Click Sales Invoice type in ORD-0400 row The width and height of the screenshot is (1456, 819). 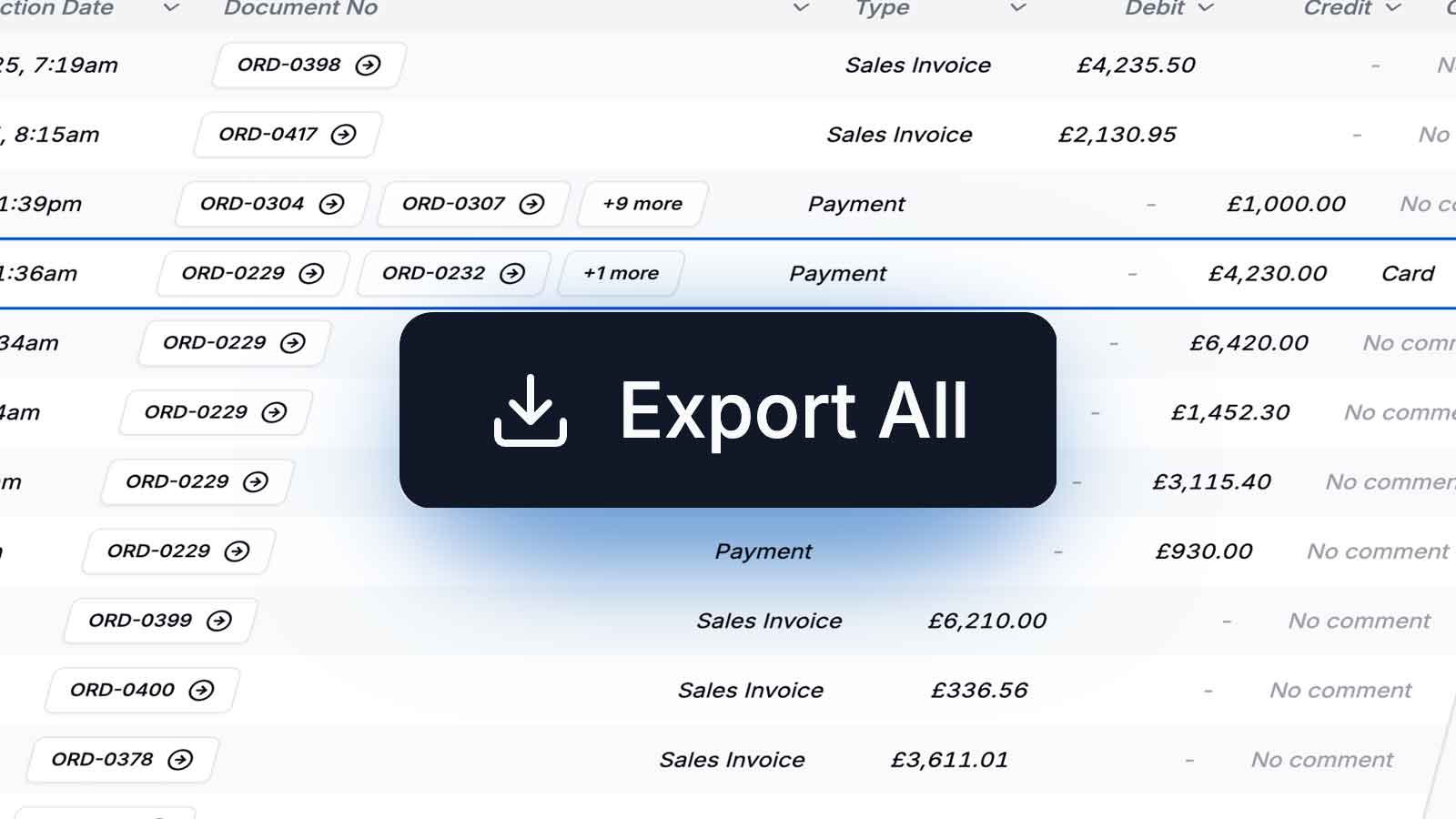click(x=750, y=691)
